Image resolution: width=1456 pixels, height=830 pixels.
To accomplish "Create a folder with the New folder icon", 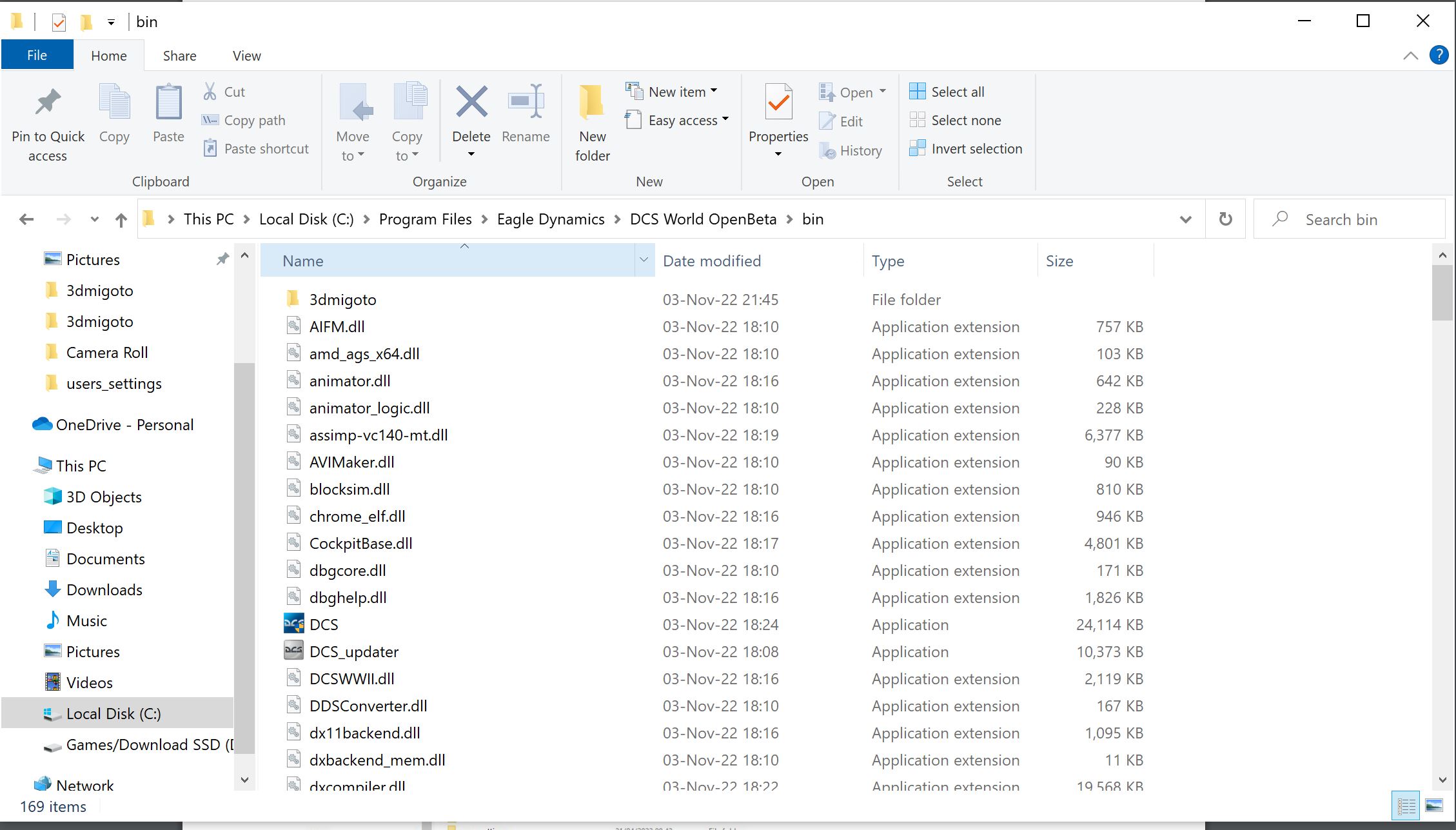I will click(x=591, y=102).
